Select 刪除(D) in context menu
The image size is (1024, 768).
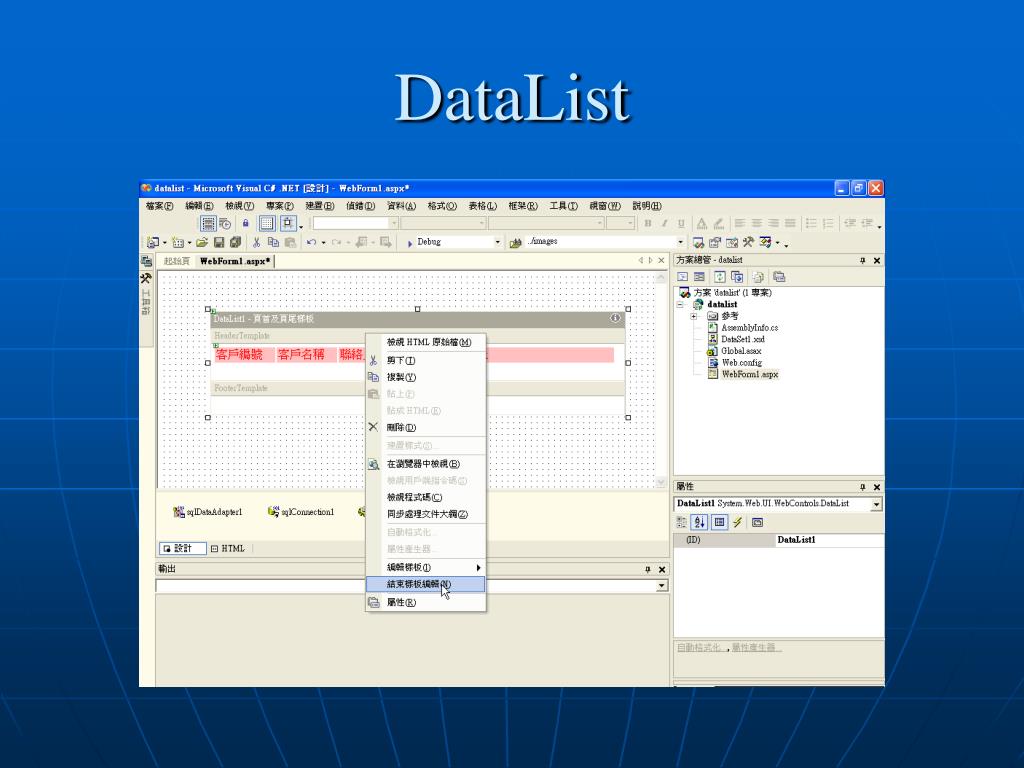pyautogui.click(x=425, y=428)
